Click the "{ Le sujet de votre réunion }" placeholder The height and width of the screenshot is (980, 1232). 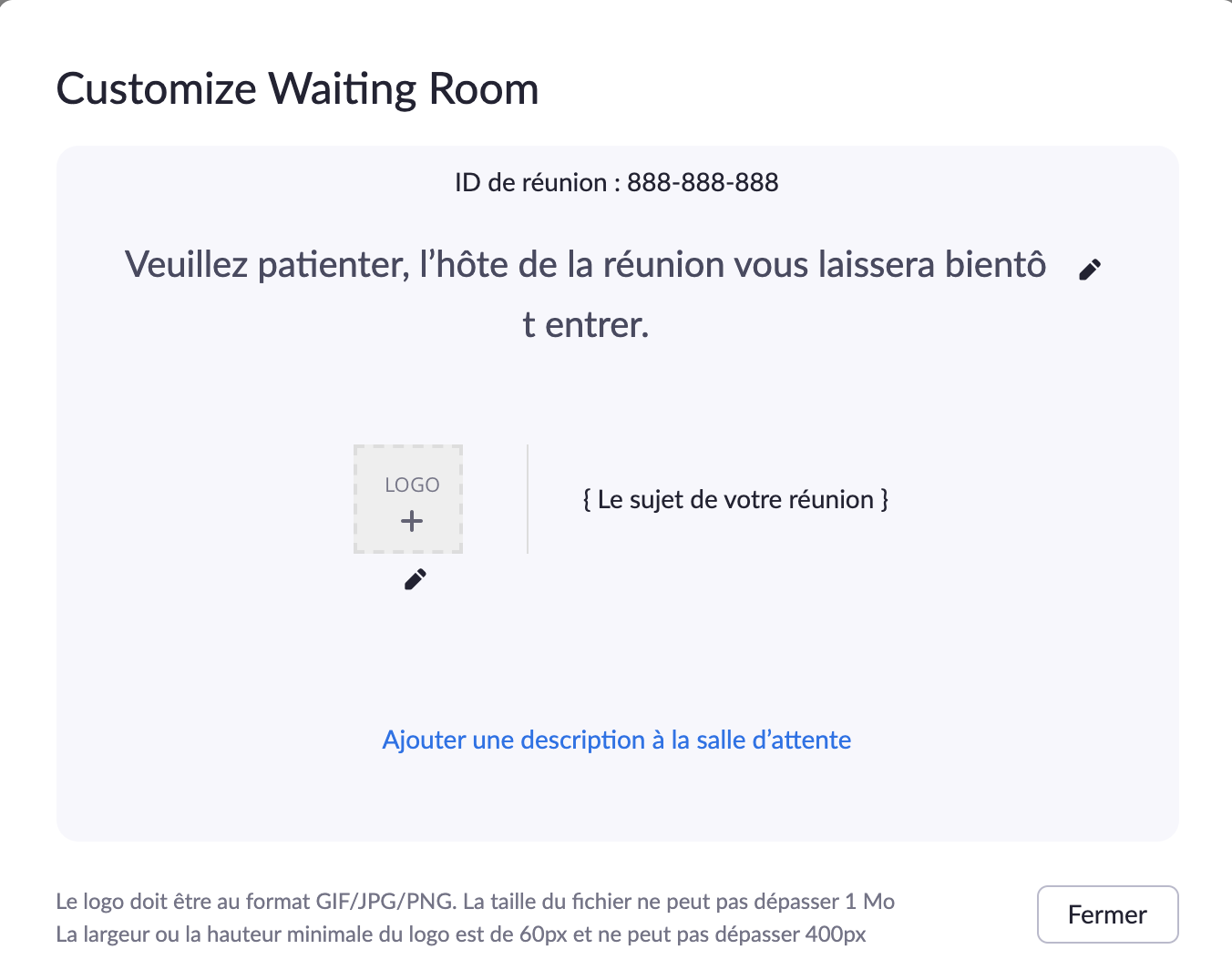coord(735,499)
